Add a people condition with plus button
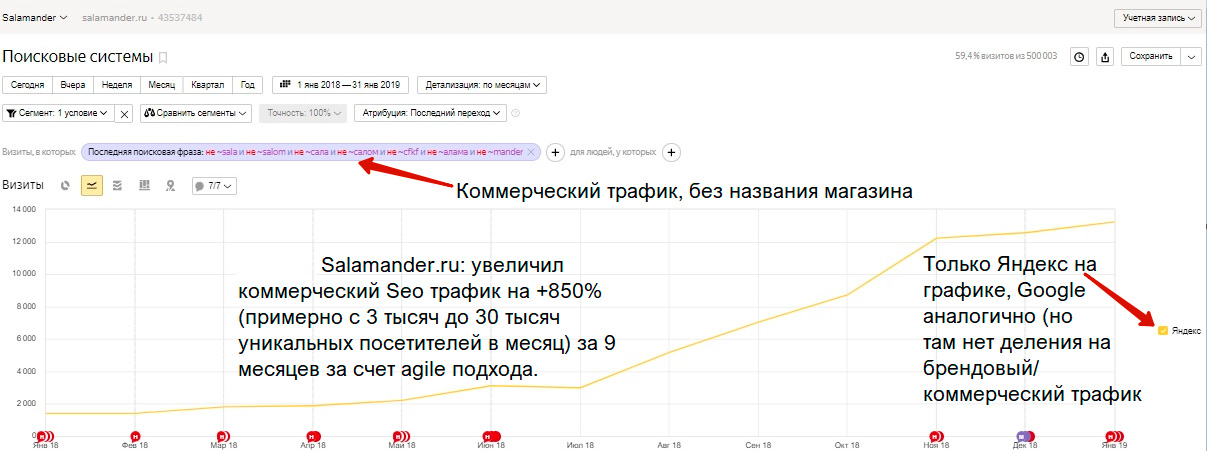 (x=672, y=152)
